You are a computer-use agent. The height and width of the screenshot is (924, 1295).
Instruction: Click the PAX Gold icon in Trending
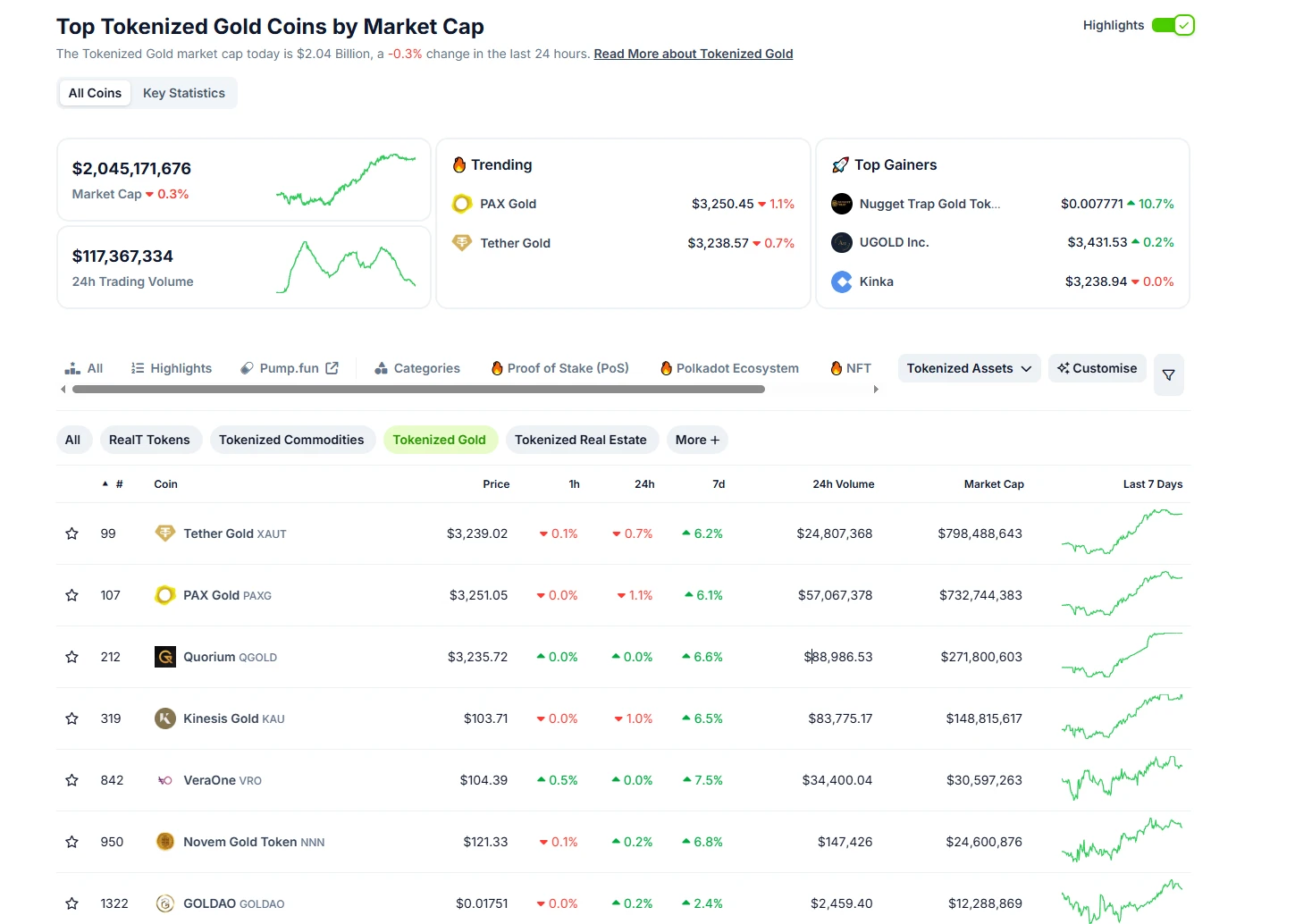point(462,204)
